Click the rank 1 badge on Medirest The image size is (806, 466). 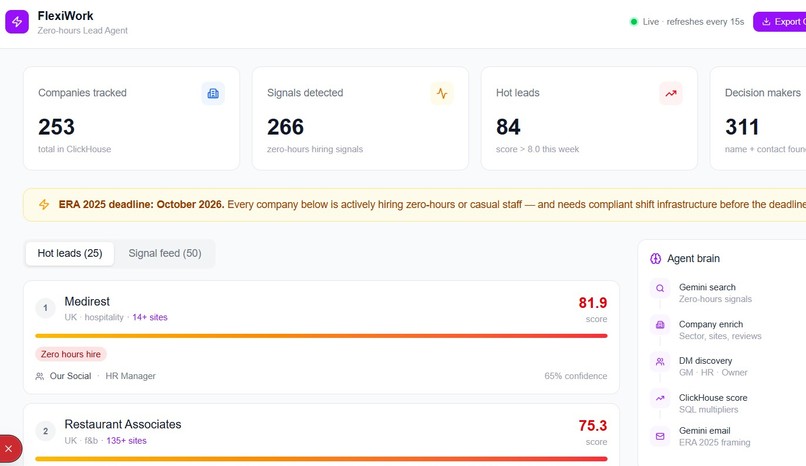(45, 308)
